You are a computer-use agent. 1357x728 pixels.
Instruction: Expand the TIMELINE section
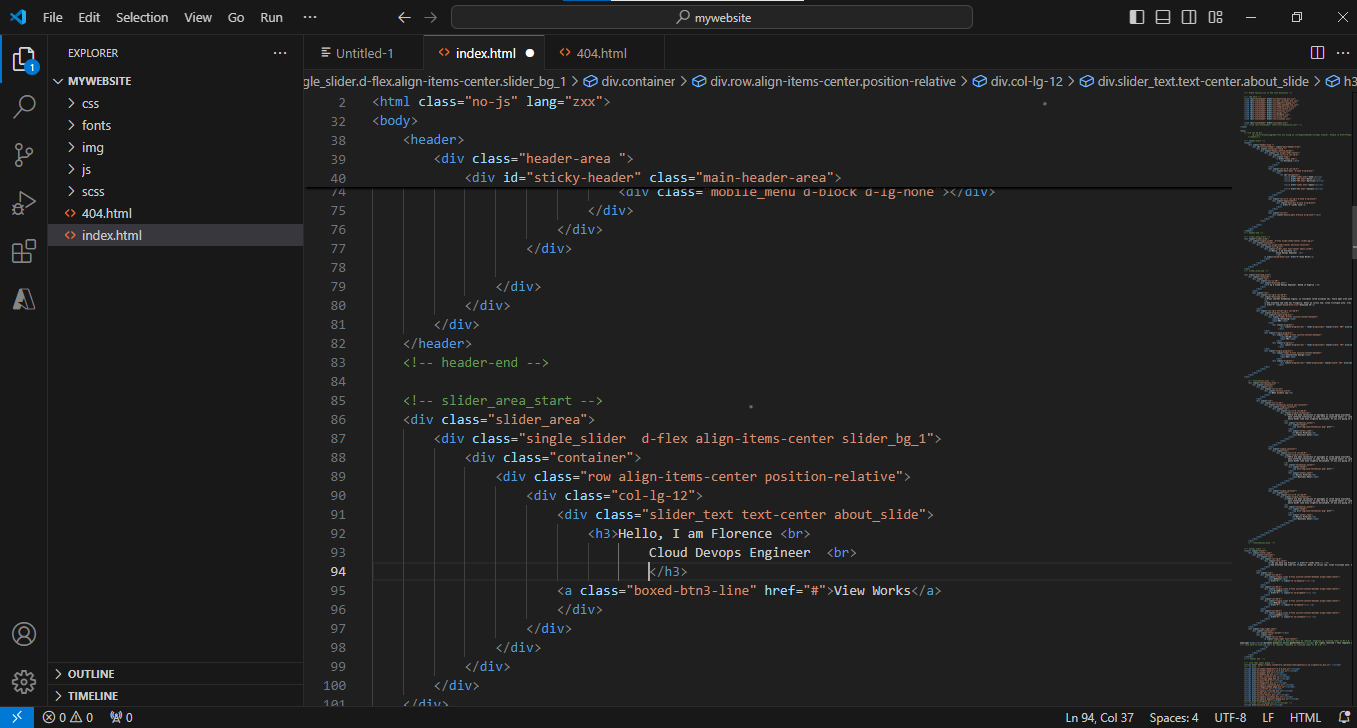[92, 696]
